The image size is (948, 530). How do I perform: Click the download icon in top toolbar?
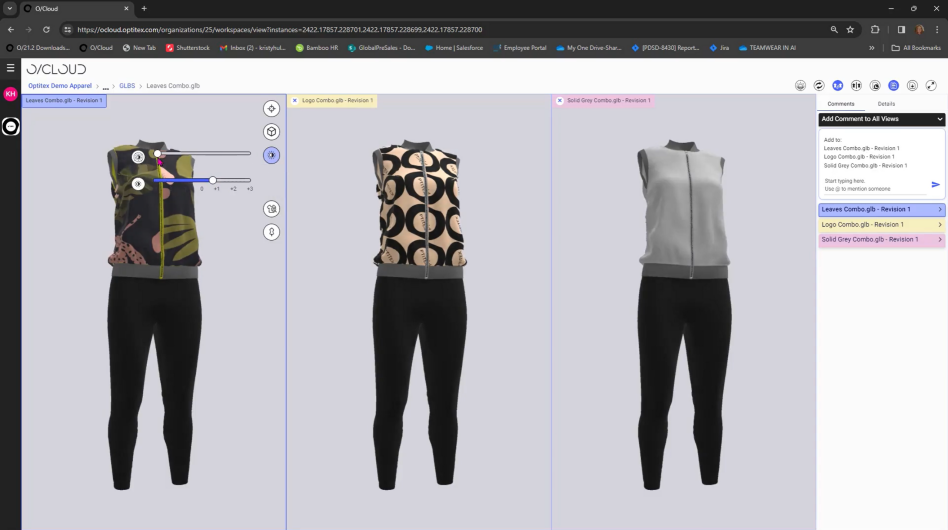click(x=912, y=86)
